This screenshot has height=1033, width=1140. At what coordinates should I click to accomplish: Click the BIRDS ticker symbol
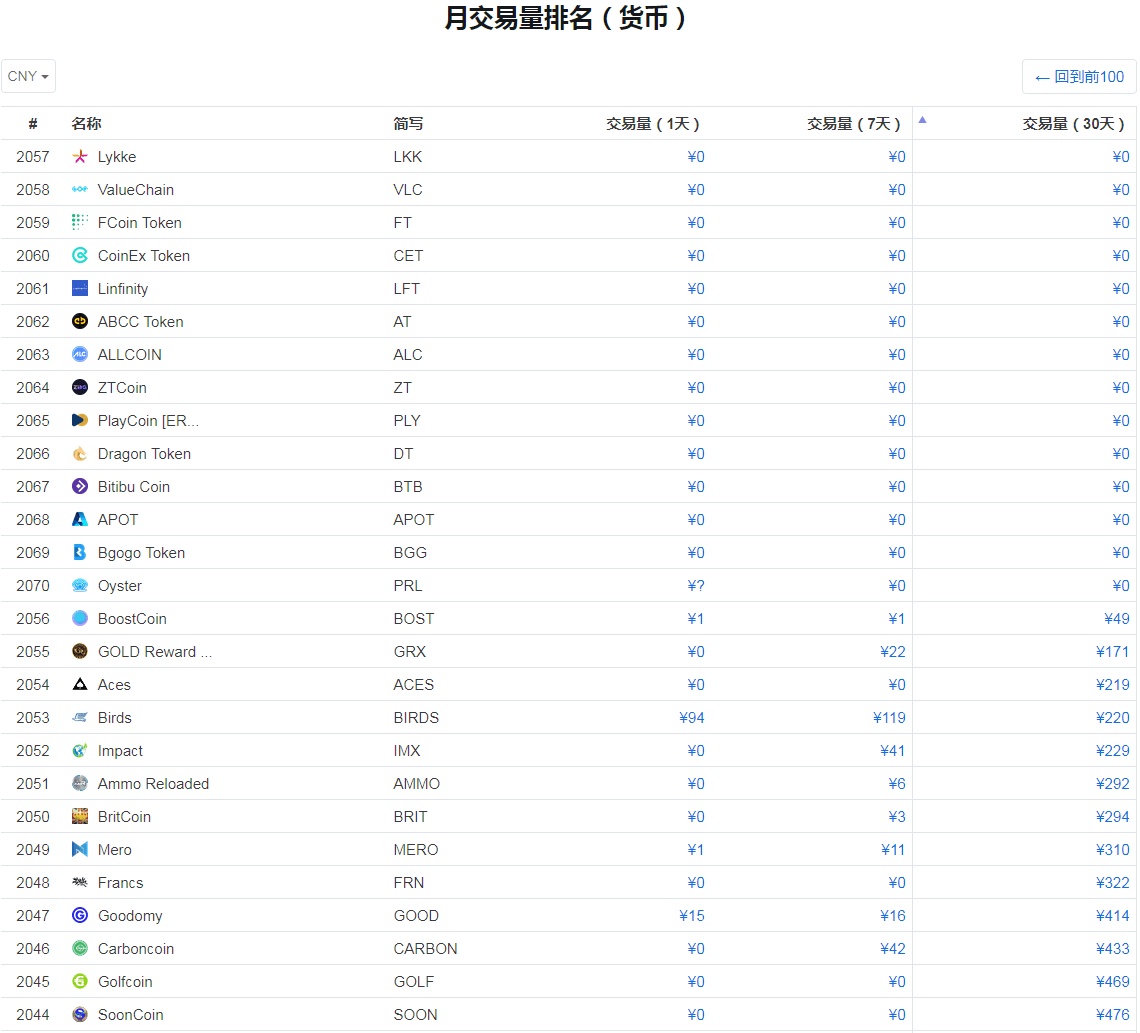click(x=416, y=718)
